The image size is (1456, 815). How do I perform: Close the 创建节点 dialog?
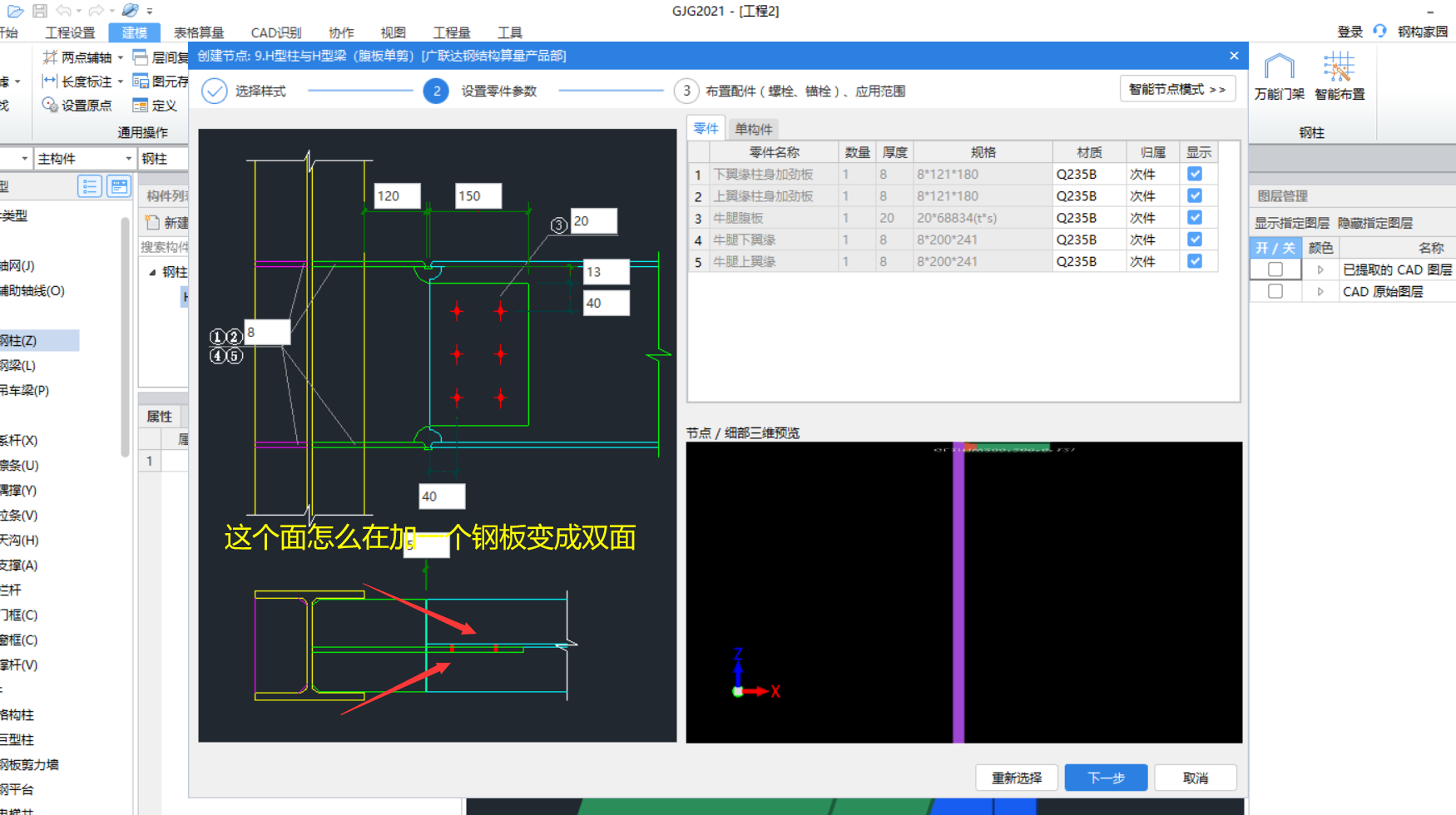pyautogui.click(x=1234, y=56)
